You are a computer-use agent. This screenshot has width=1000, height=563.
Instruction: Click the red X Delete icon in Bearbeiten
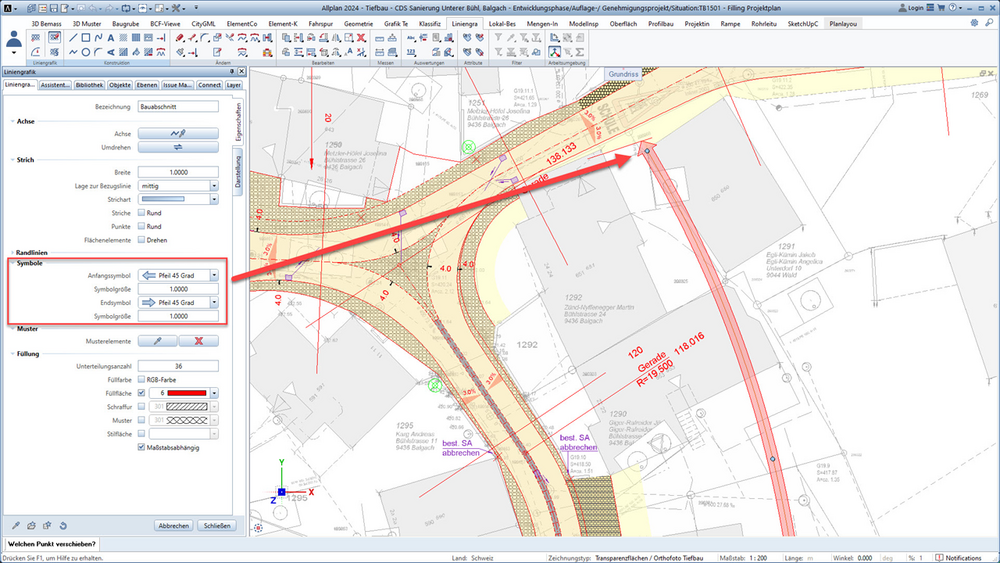pyautogui.click(x=361, y=38)
